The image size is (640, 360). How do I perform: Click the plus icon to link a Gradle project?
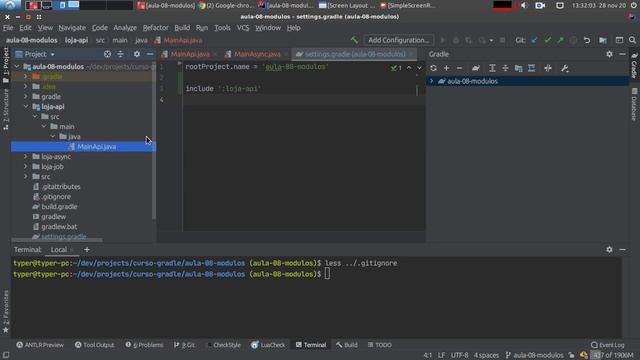(x=446, y=68)
